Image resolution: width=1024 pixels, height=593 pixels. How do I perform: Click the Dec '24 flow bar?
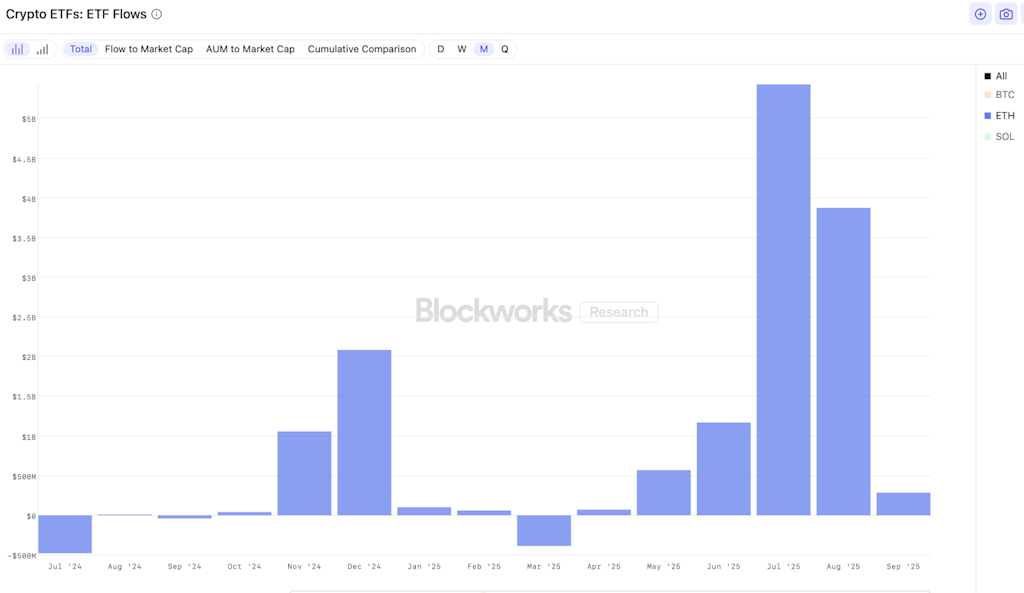tap(364, 432)
